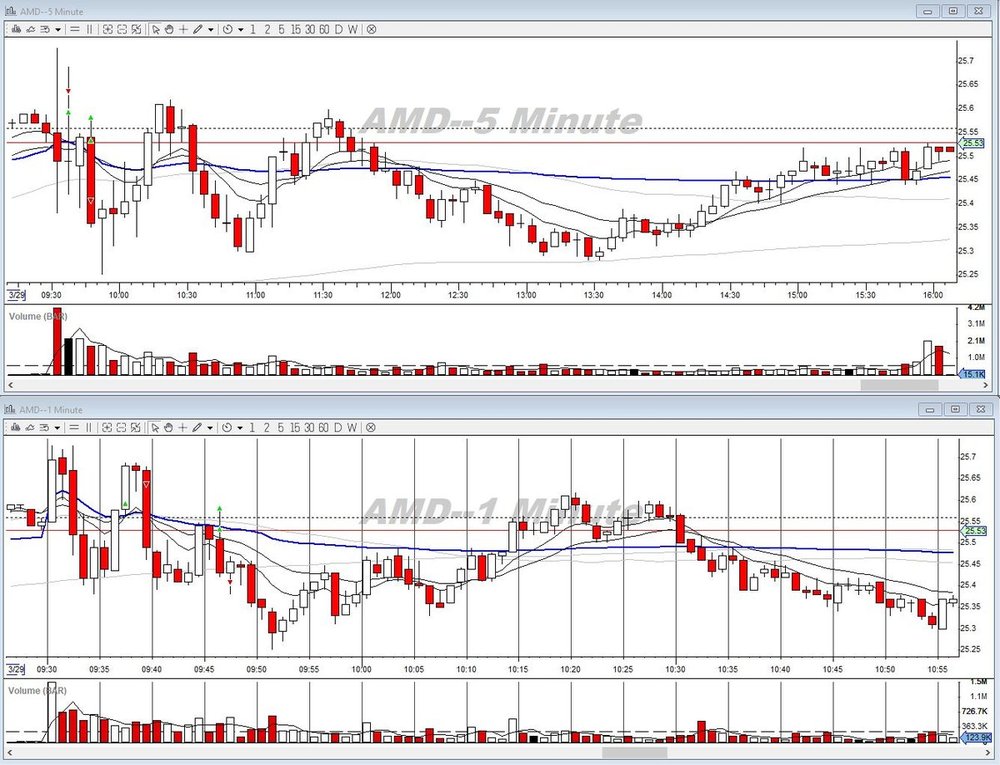Click 15.1K volume tag on 5 Minute chart
Image resolution: width=1000 pixels, height=765 pixels.
tap(973, 374)
